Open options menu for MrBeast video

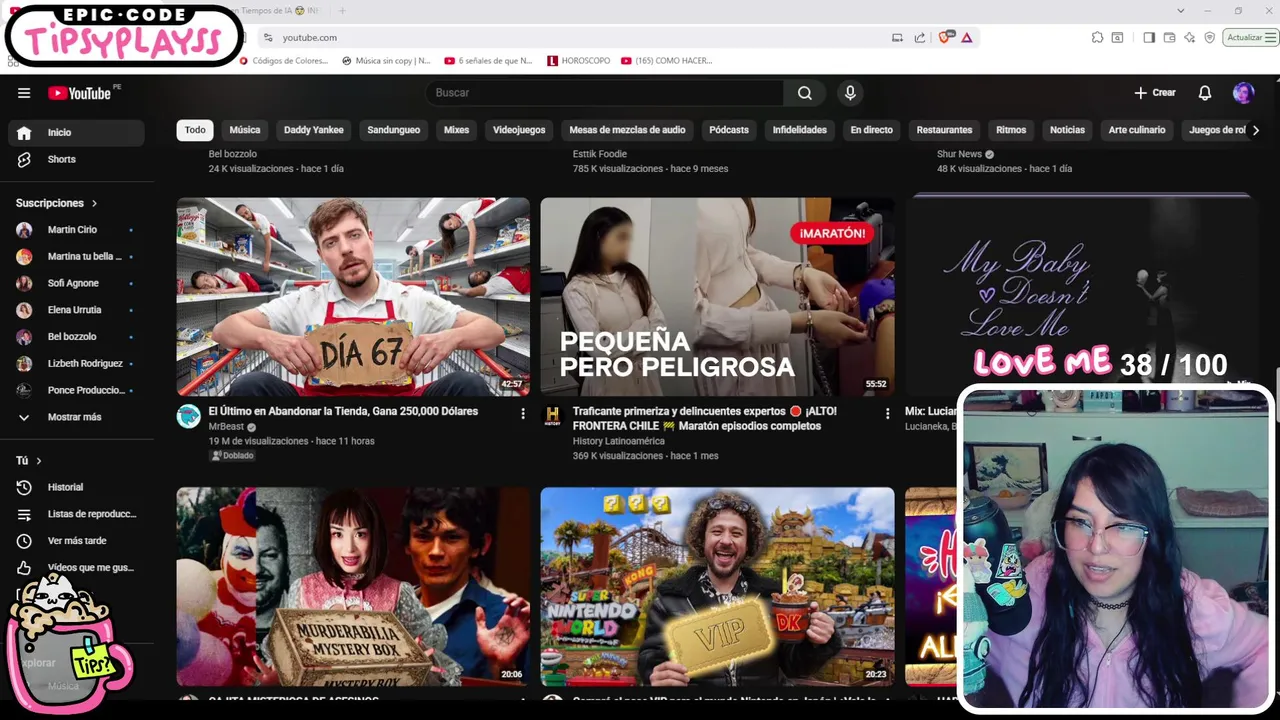[x=522, y=413]
